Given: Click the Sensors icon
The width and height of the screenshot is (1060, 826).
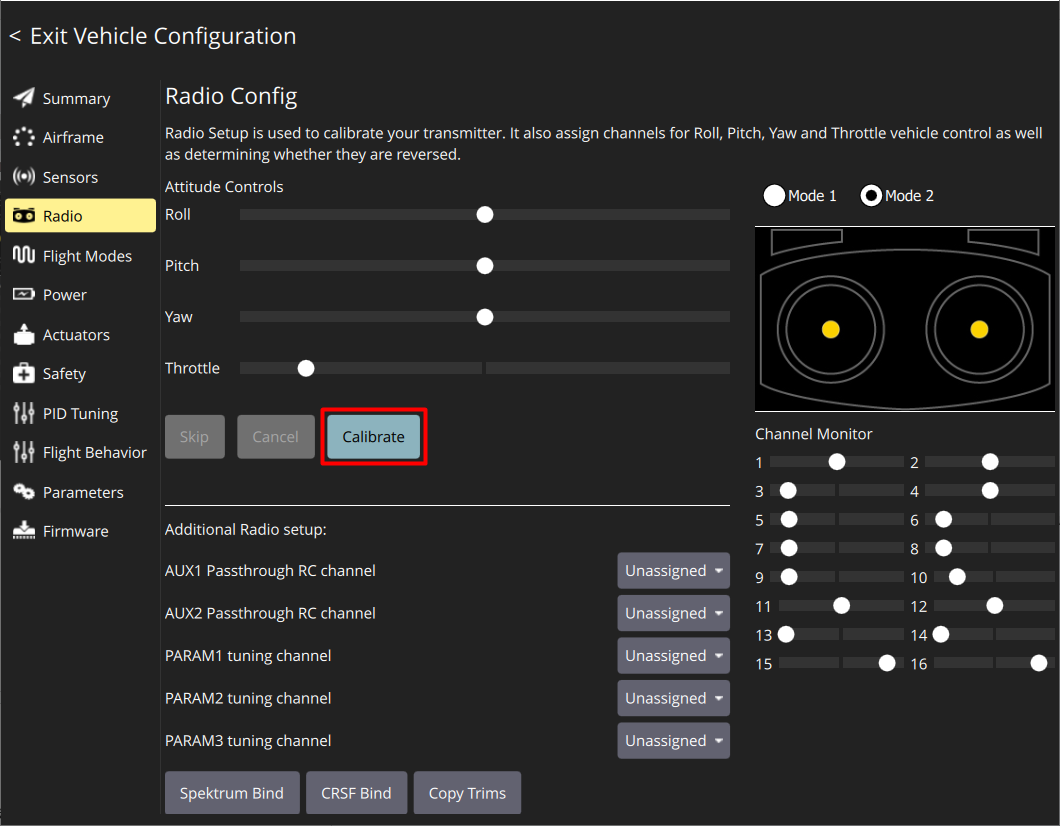Looking at the screenshot, I should click(x=23, y=176).
